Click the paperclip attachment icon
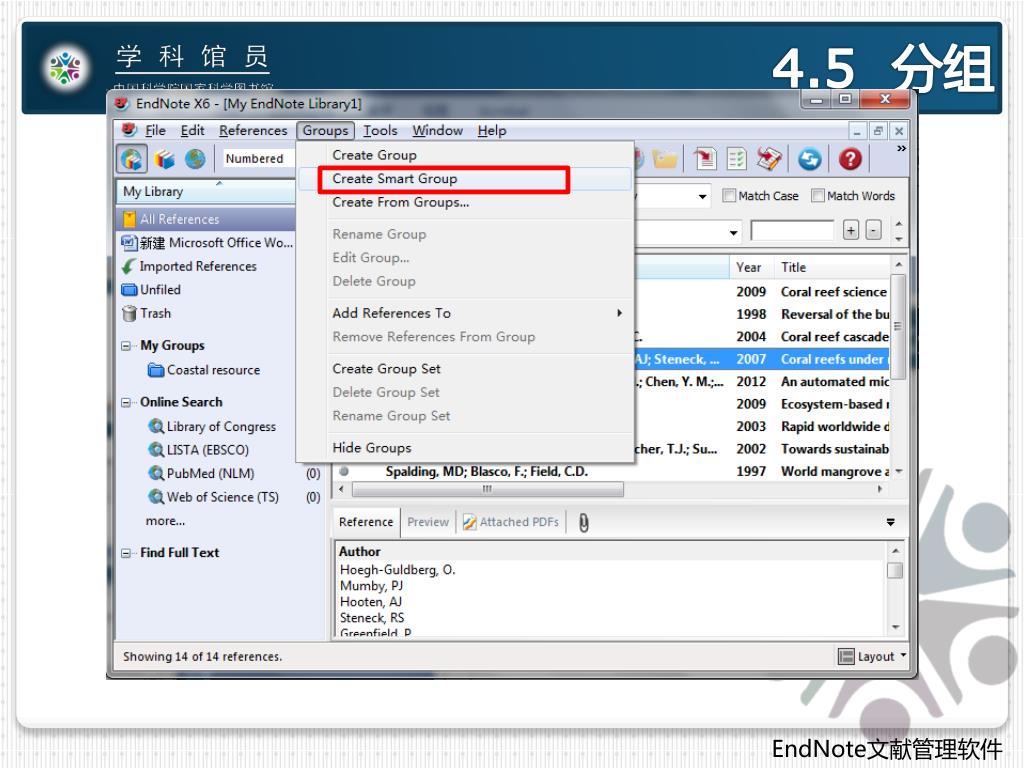1024x768 pixels. 583,522
